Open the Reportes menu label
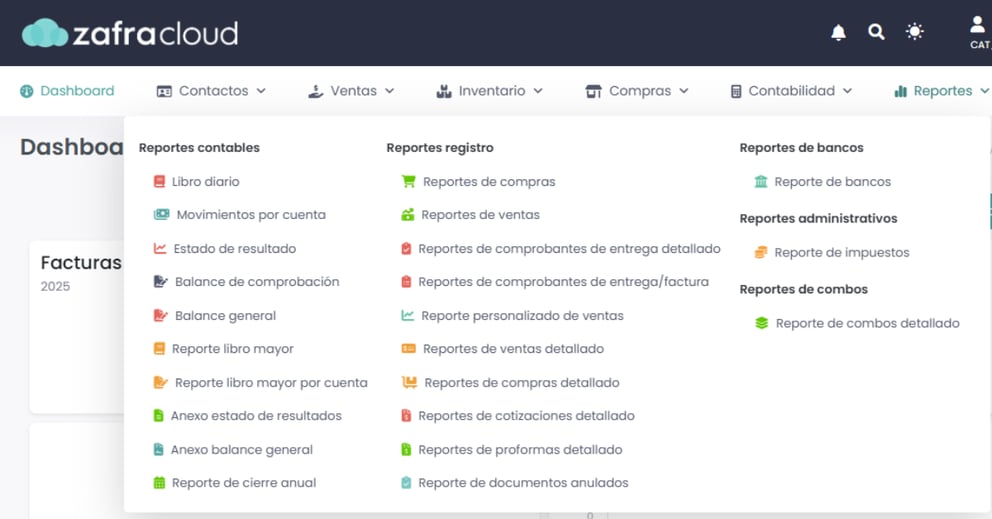 [943, 91]
